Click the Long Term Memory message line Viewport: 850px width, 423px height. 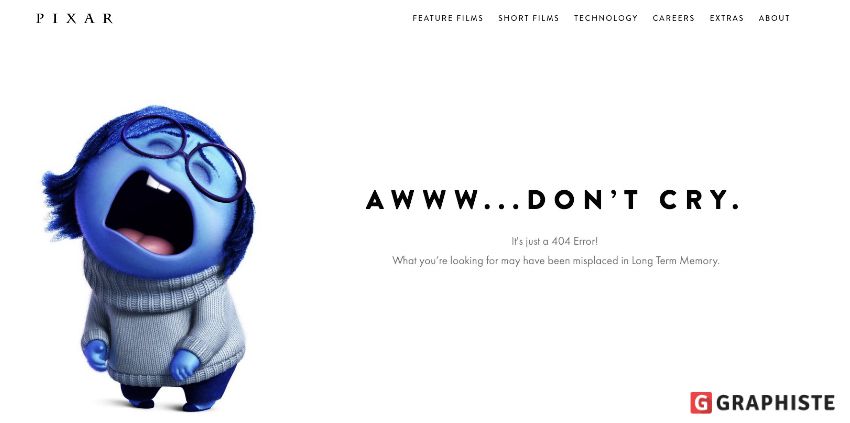(556, 260)
